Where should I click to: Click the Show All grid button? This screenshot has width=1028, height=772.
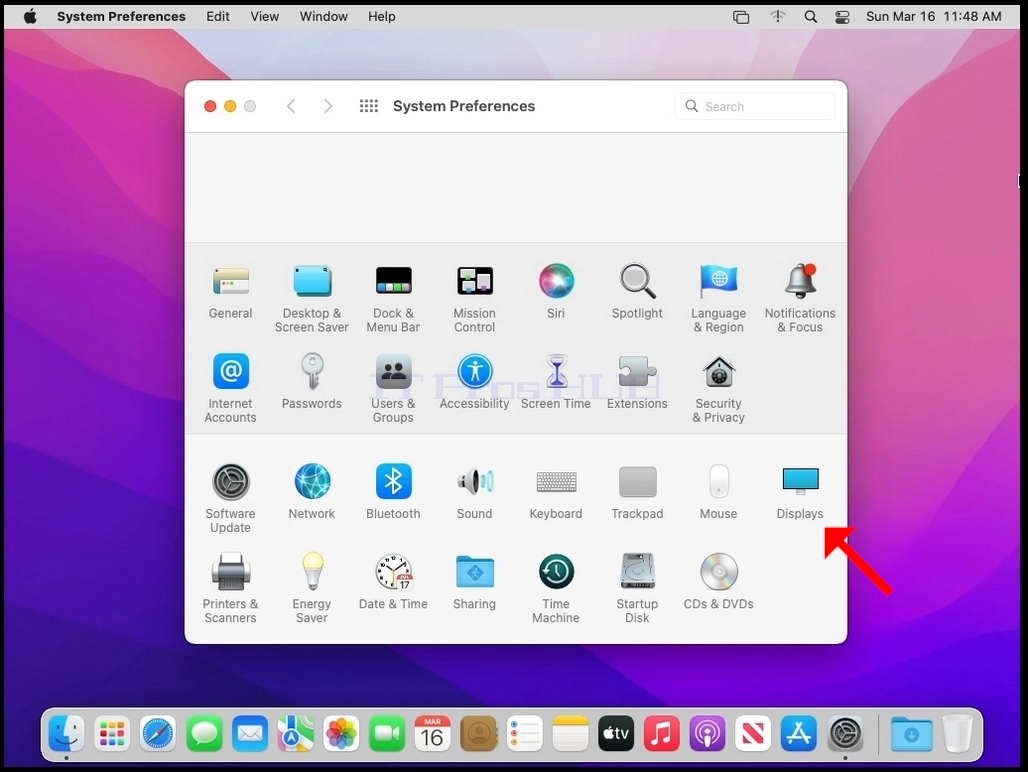(368, 106)
